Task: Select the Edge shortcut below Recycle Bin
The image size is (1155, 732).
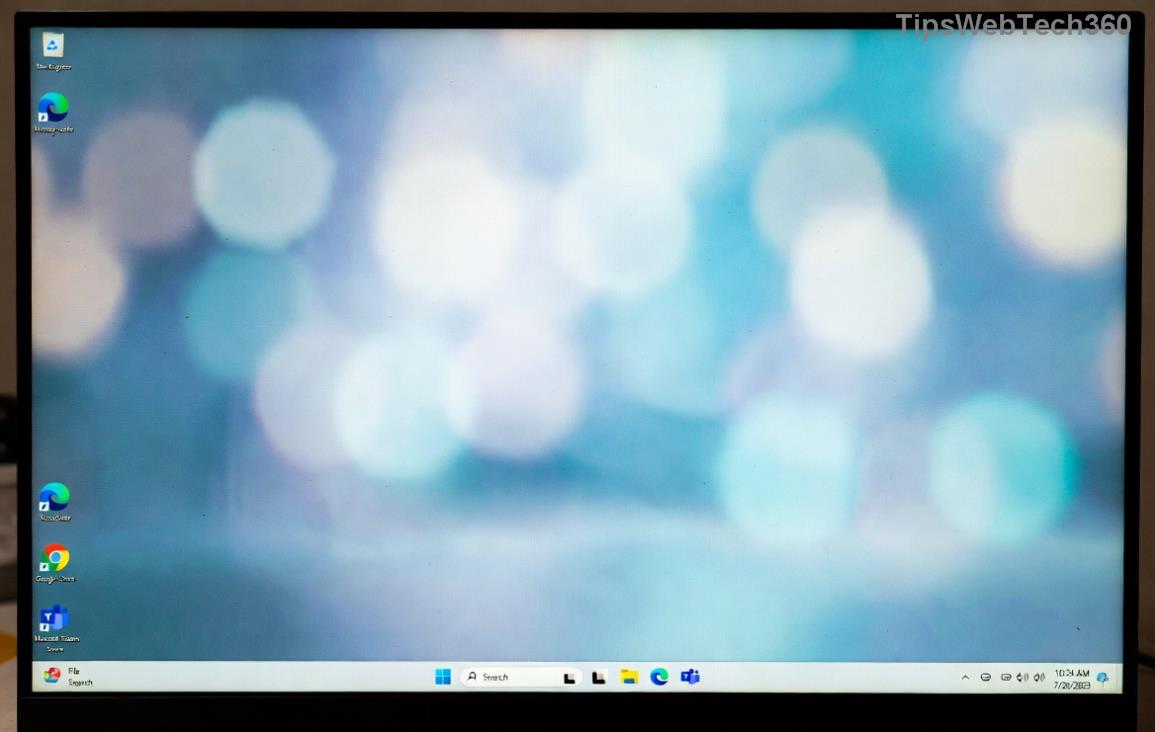Action: tap(53, 107)
